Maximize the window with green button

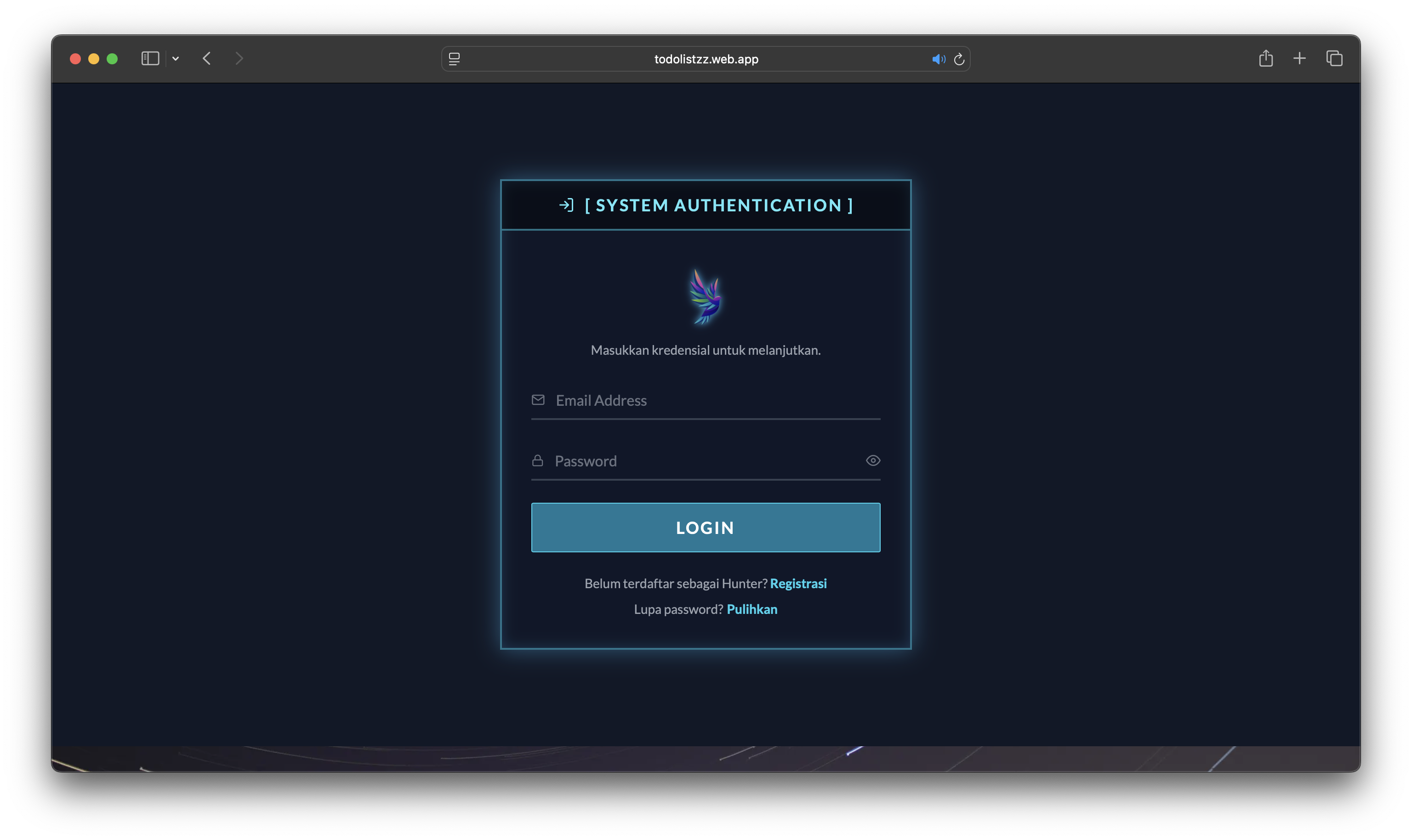point(112,58)
